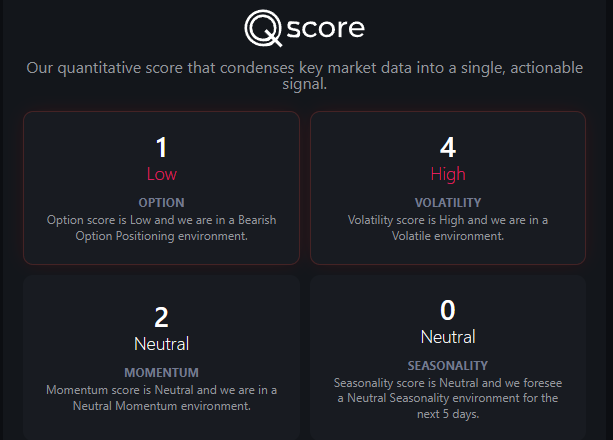Screen dimensions: 613x440
Task: Select the red 'Low' option rating
Action: pyautogui.click(x=161, y=174)
